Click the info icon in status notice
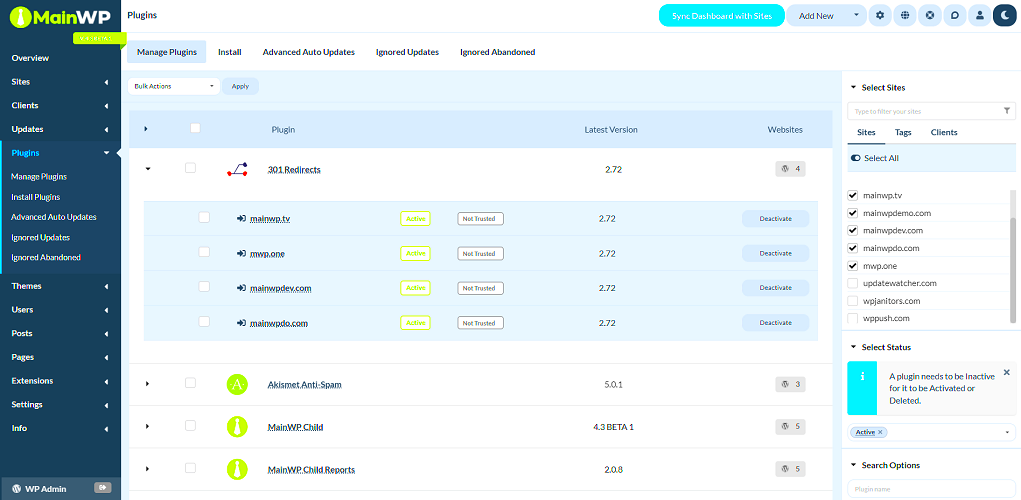1021x500 pixels. (x=862, y=377)
